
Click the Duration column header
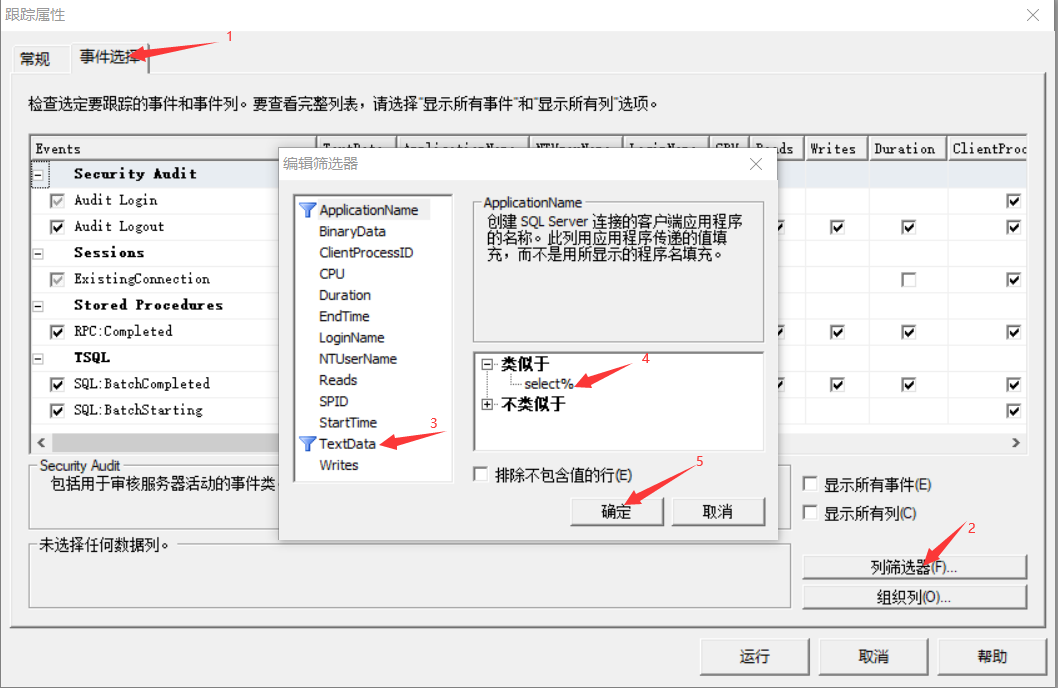coord(907,148)
